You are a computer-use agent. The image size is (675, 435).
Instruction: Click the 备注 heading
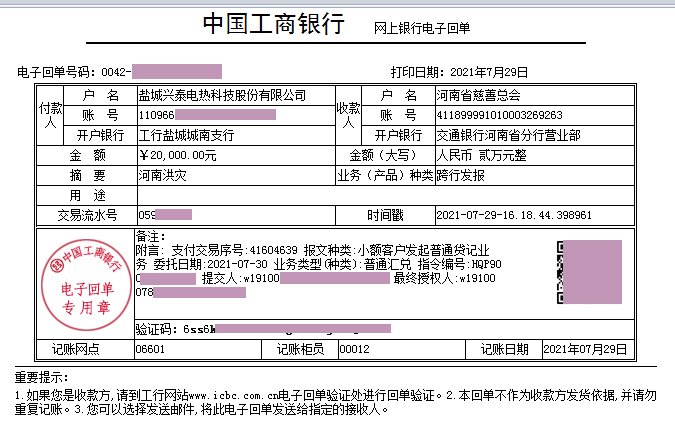[150, 236]
